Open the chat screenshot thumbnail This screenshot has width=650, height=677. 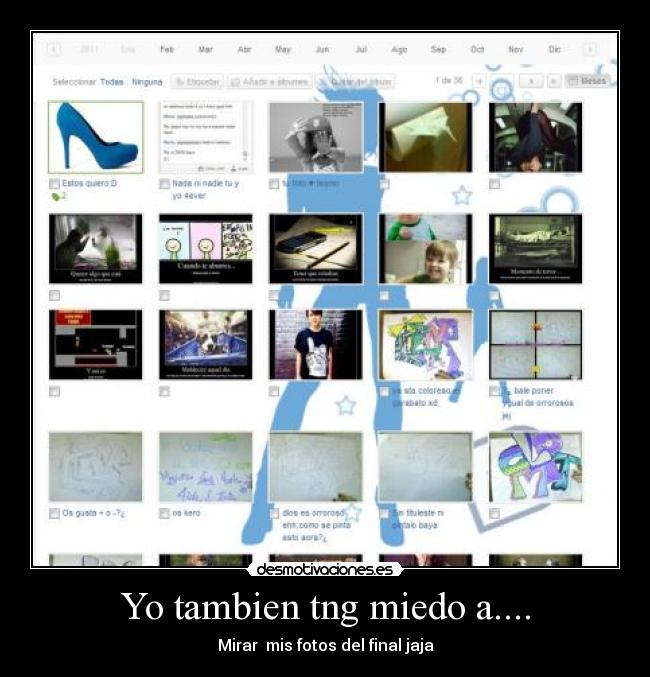[206, 137]
